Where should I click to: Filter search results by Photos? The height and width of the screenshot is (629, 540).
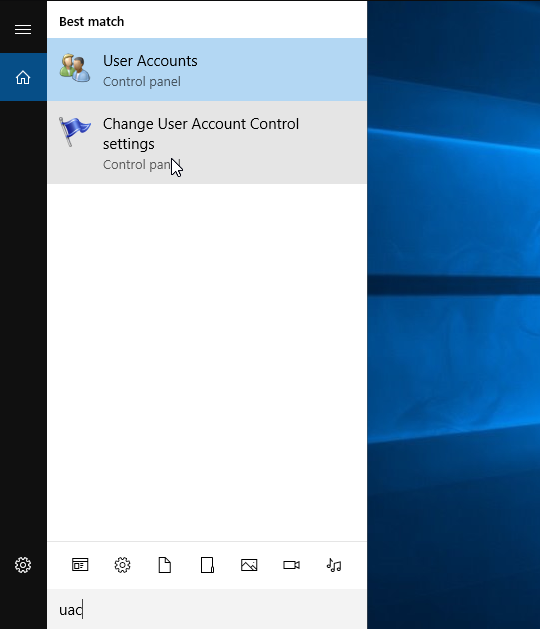point(249,565)
